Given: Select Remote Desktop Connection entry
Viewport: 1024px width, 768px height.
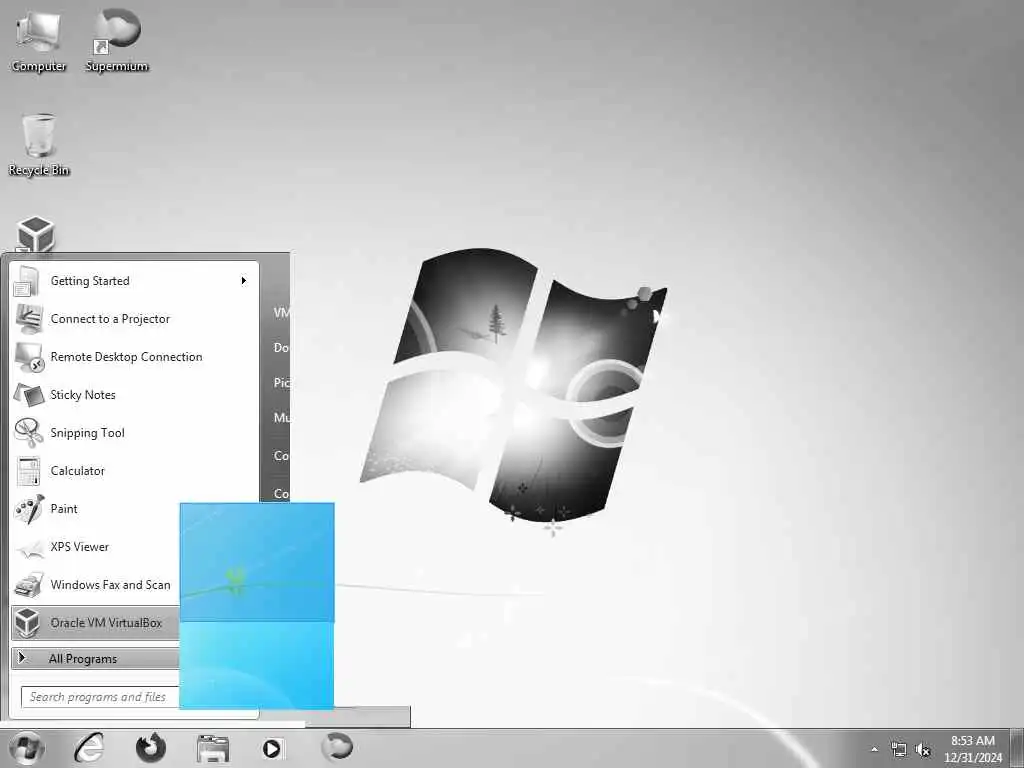Looking at the screenshot, I should coord(135,357).
